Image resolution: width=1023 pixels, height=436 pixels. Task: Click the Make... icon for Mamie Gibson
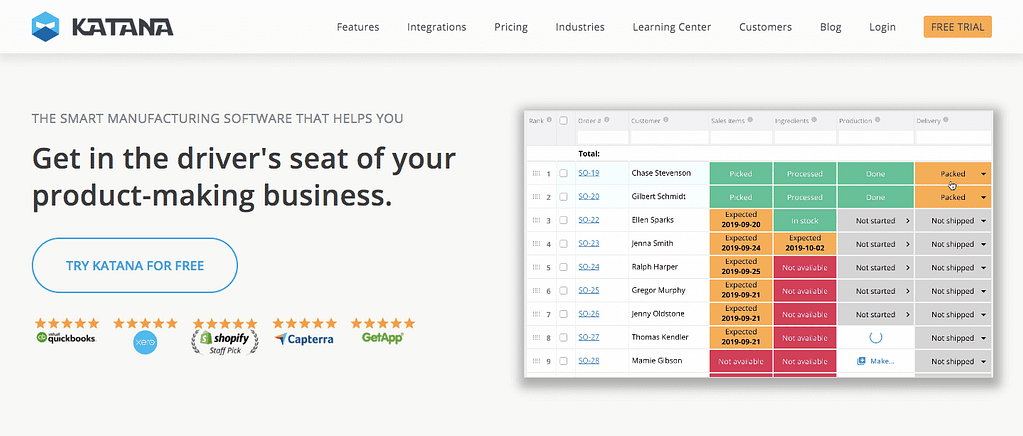tap(861, 361)
